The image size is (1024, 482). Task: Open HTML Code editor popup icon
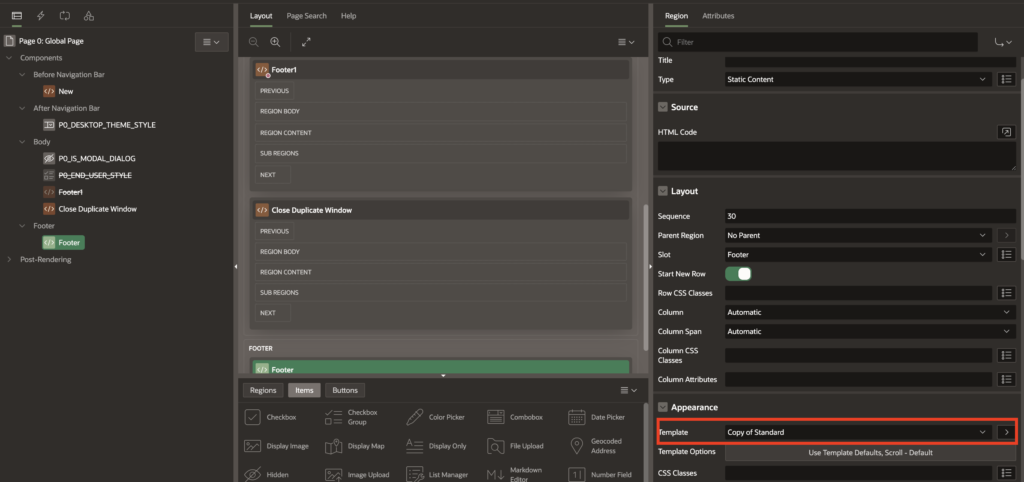(x=1005, y=132)
